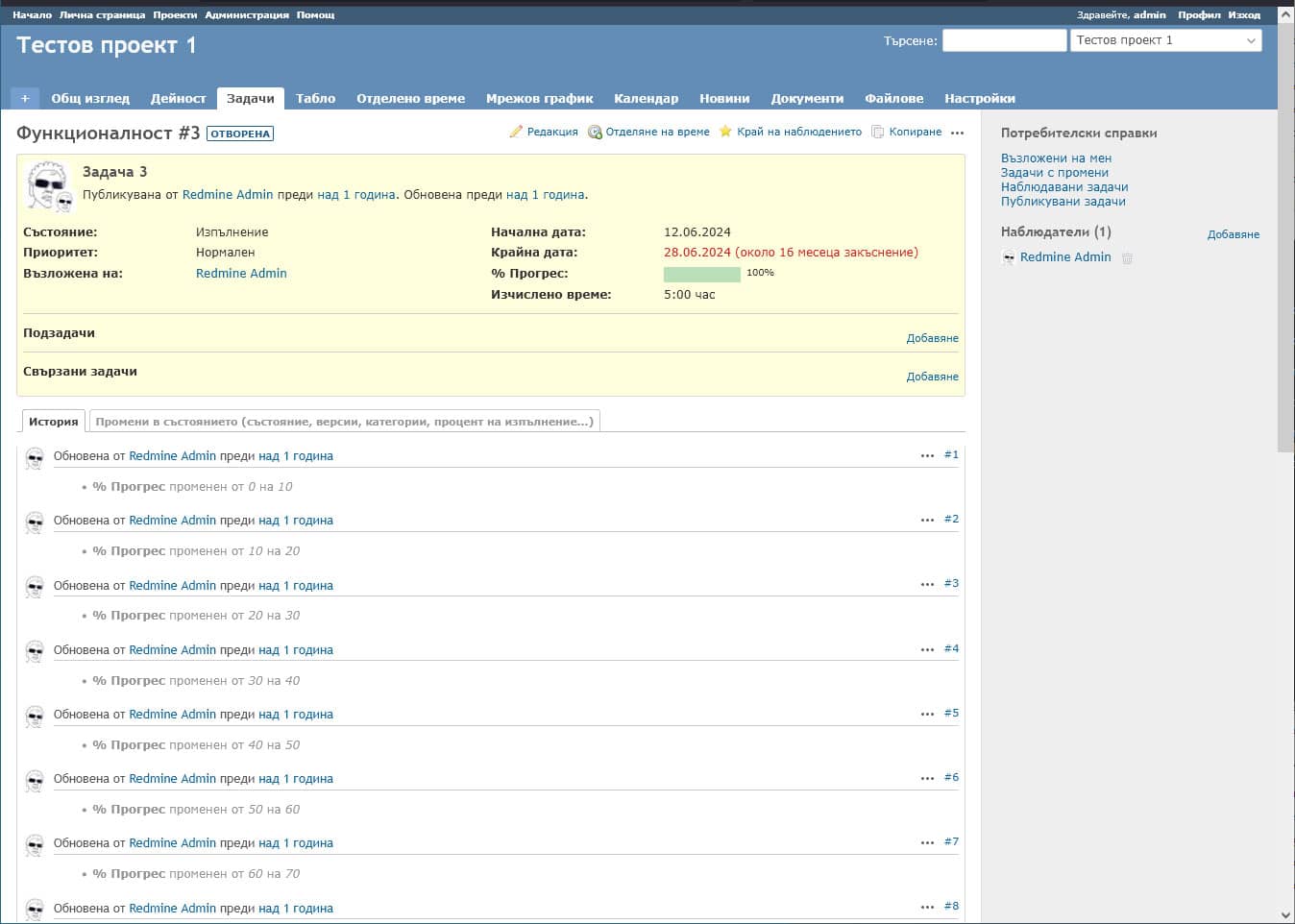The height and width of the screenshot is (924, 1295).
Task: Click the % Прогрес 100% progress bar
Action: coord(702,275)
